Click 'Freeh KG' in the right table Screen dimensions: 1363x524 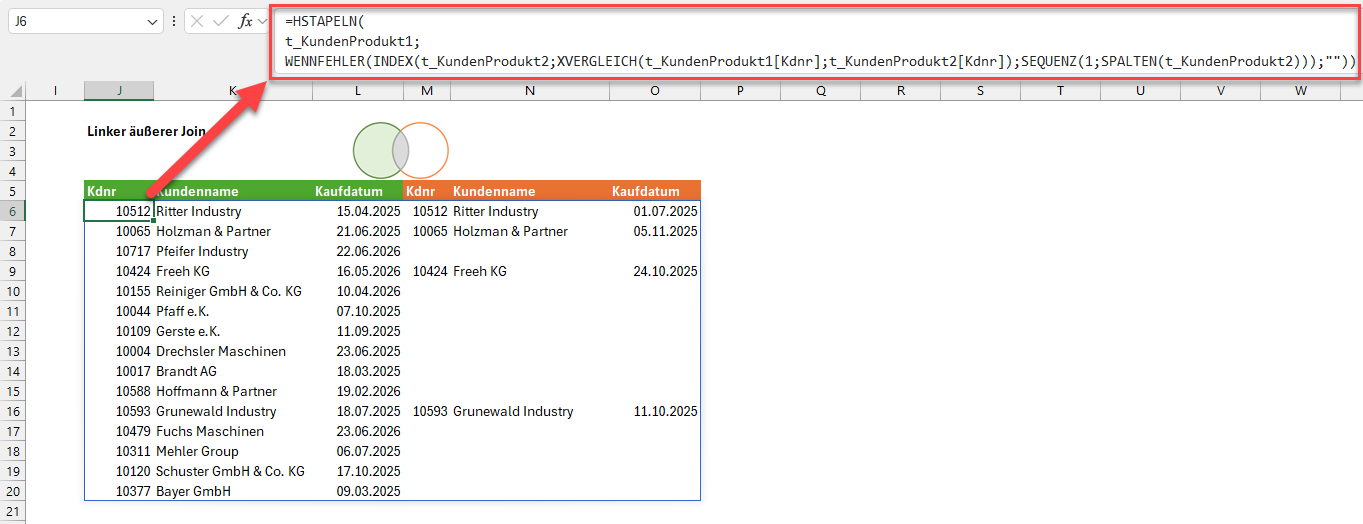click(530, 271)
